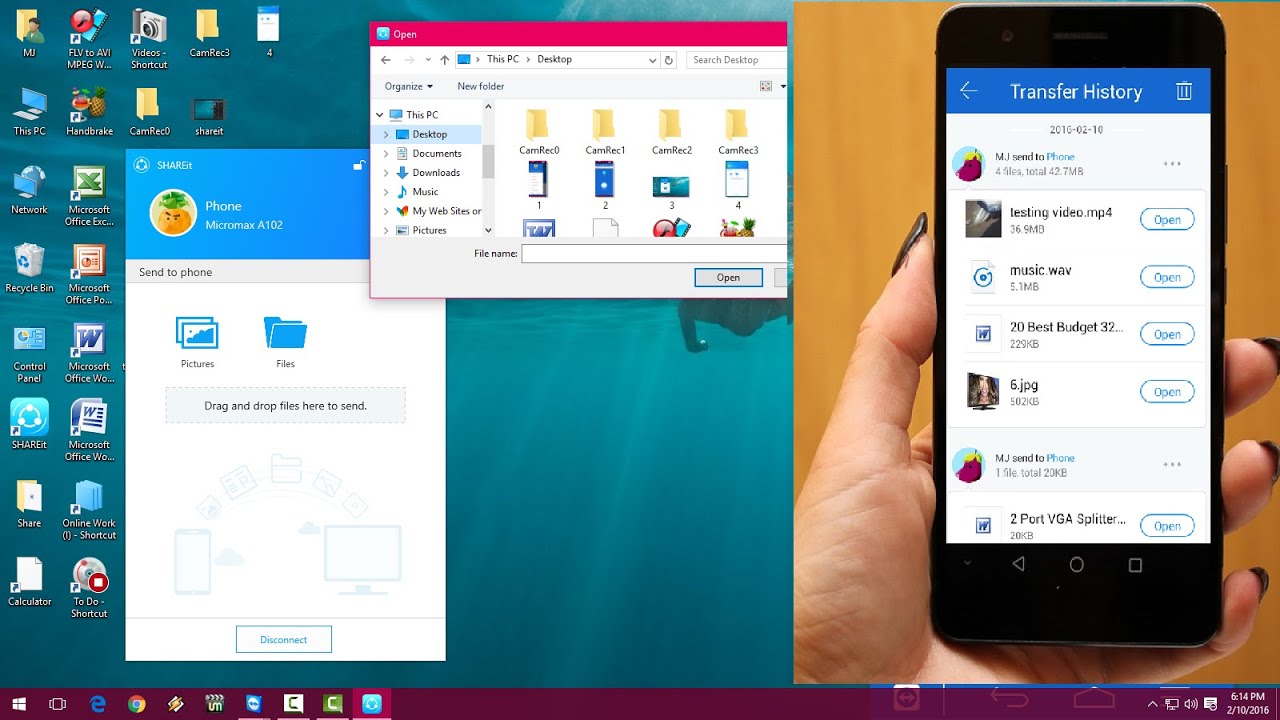Click the Refresh button in the Open dialog
The height and width of the screenshot is (720, 1280).
(x=669, y=60)
